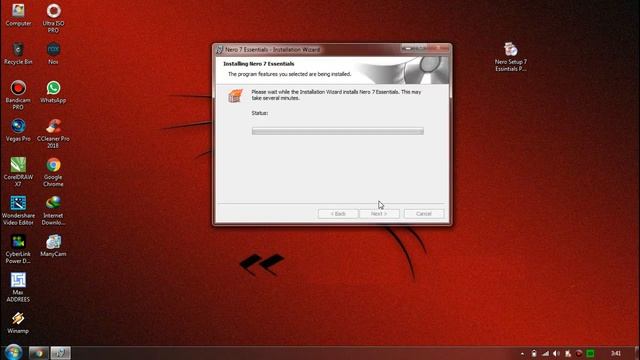Open the network signal tray icon
Viewport: 640px width, 360px height.
(545, 353)
